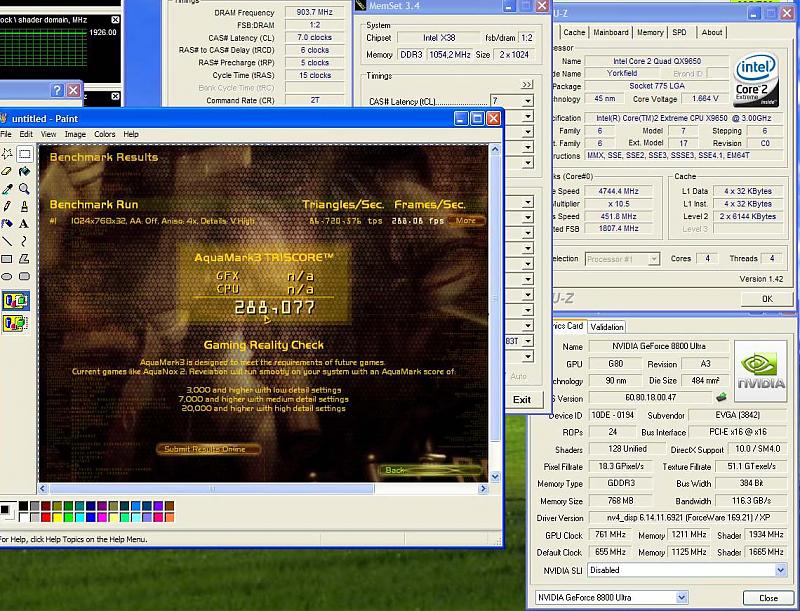Pick the black color swatch in Paint

(23, 506)
